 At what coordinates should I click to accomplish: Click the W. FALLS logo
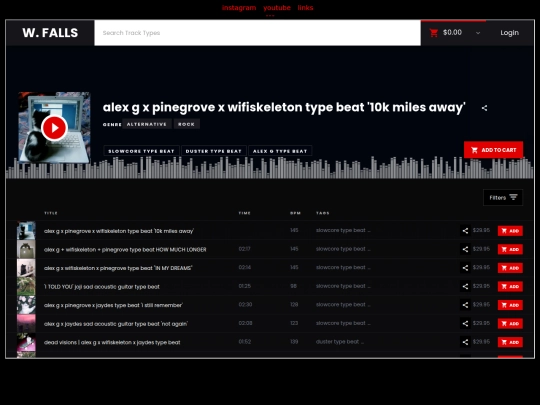pos(50,33)
